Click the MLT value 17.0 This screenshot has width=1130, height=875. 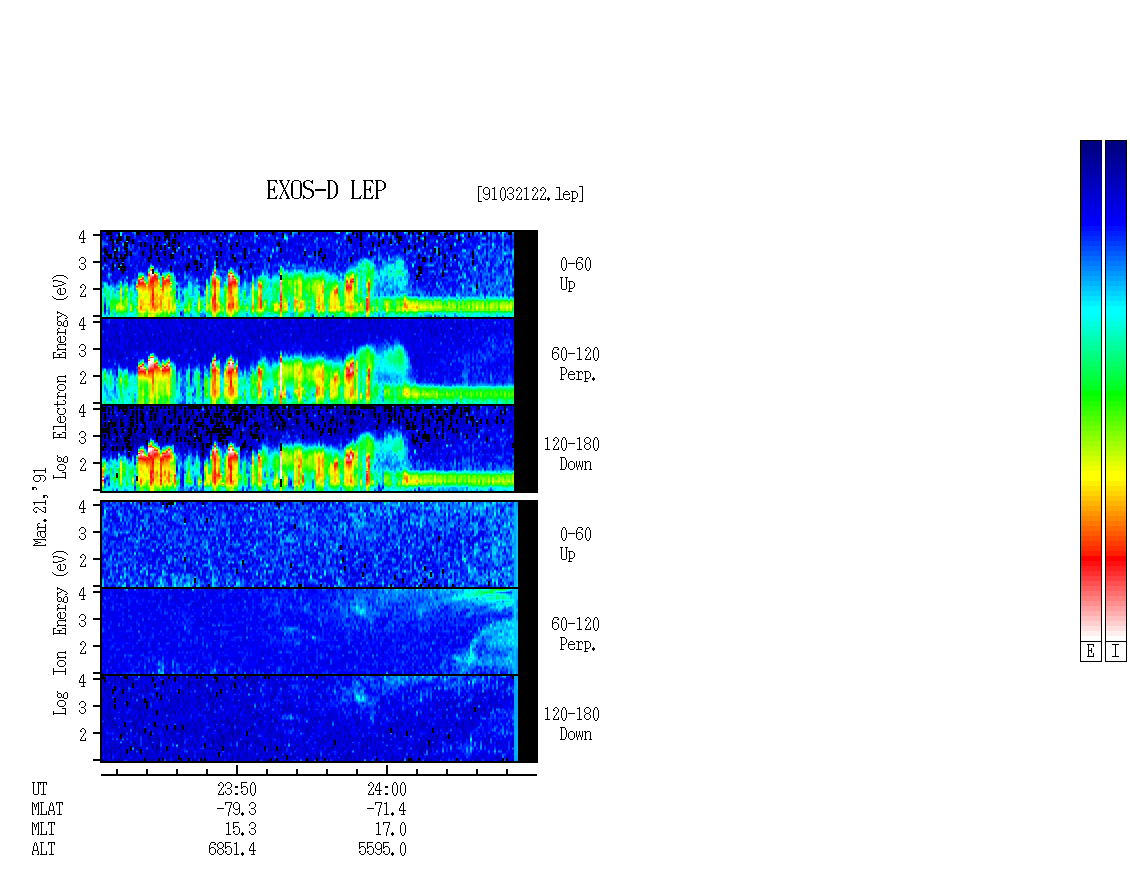tap(391, 830)
